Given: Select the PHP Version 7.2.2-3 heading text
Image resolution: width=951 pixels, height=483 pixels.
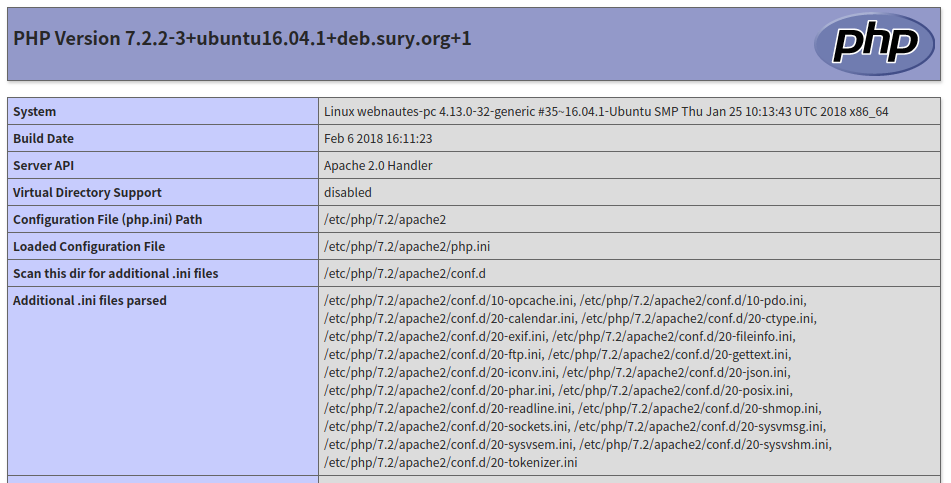Looking at the screenshot, I should pos(242,39).
